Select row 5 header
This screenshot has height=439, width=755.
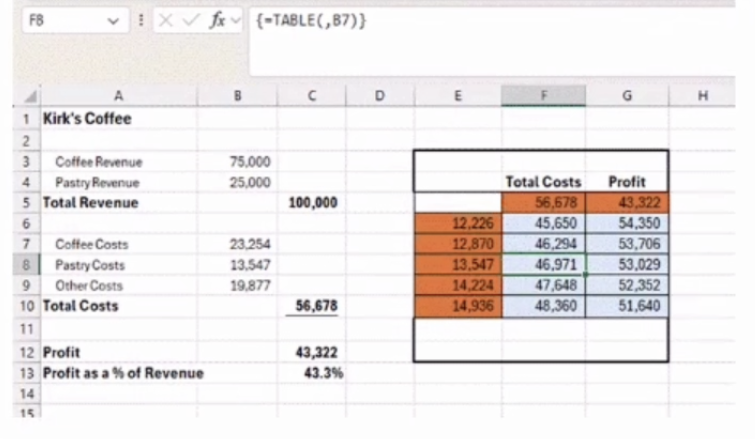click(x=26, y=203)
